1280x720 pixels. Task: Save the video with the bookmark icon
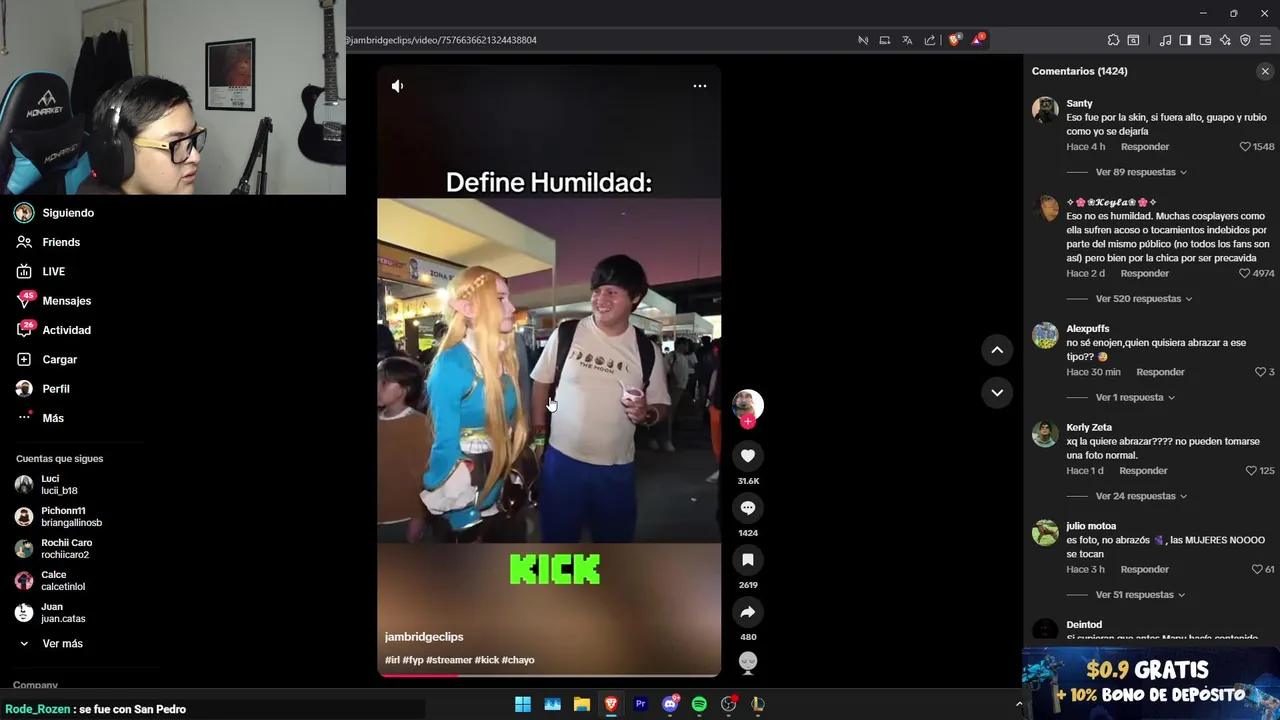(x=748, y=560)
